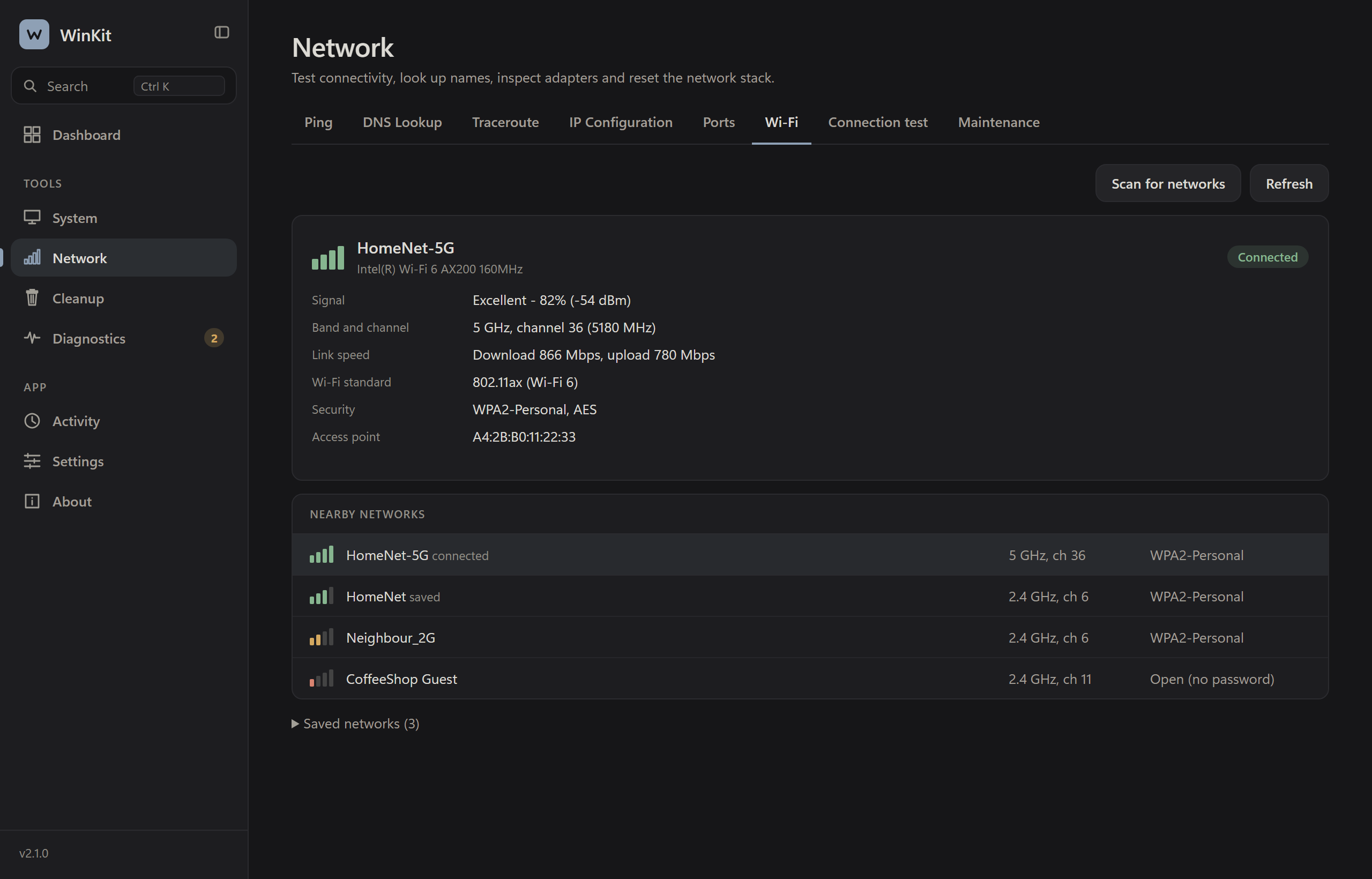Collapse the sidebar with the panel icon
The width and height of the screenshot is (1372, 879).
[x=221, y=33]
